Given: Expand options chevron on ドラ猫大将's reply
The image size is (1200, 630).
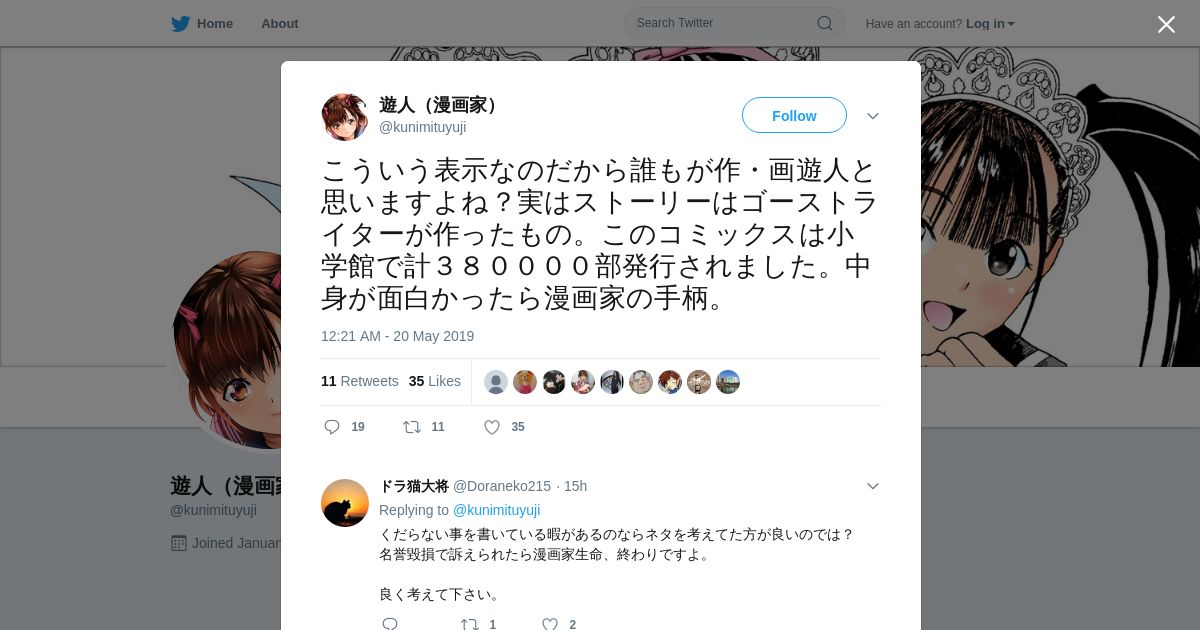Looking at the screenshot, I should click(x=873, y=486).
